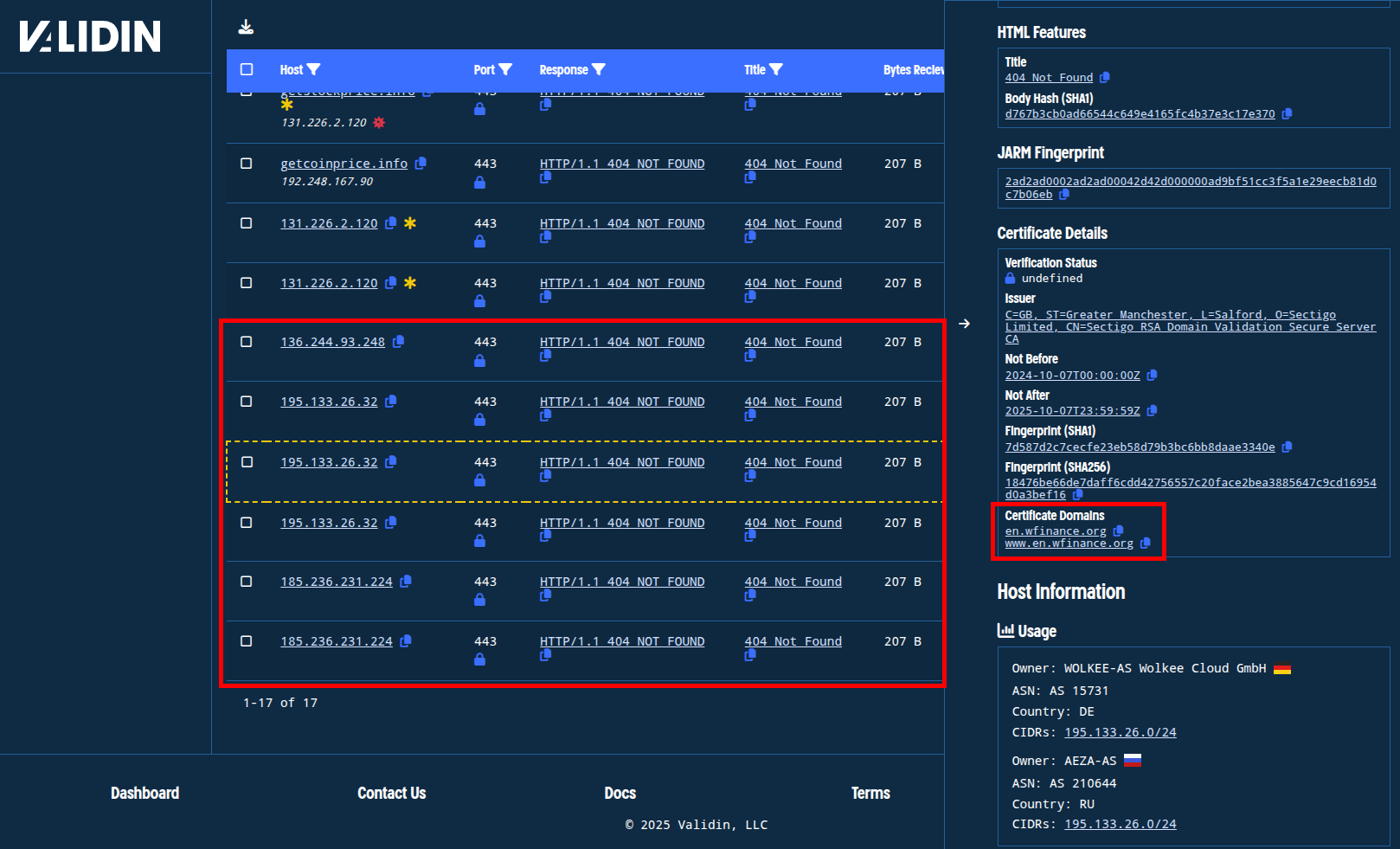Click the lock icon in the 136.244.93.248 row
The height and width of the screenshot is (849, 1400).
click(x=479, y=361)
